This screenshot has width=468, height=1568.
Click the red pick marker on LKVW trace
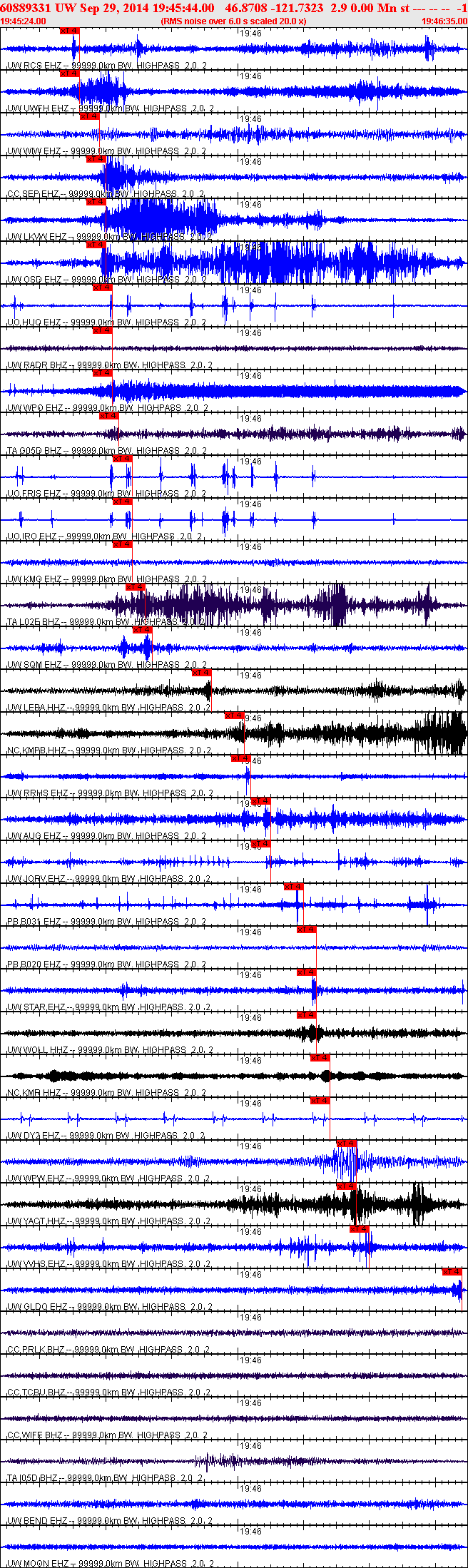pyautogui.click(x=96, y=202)
